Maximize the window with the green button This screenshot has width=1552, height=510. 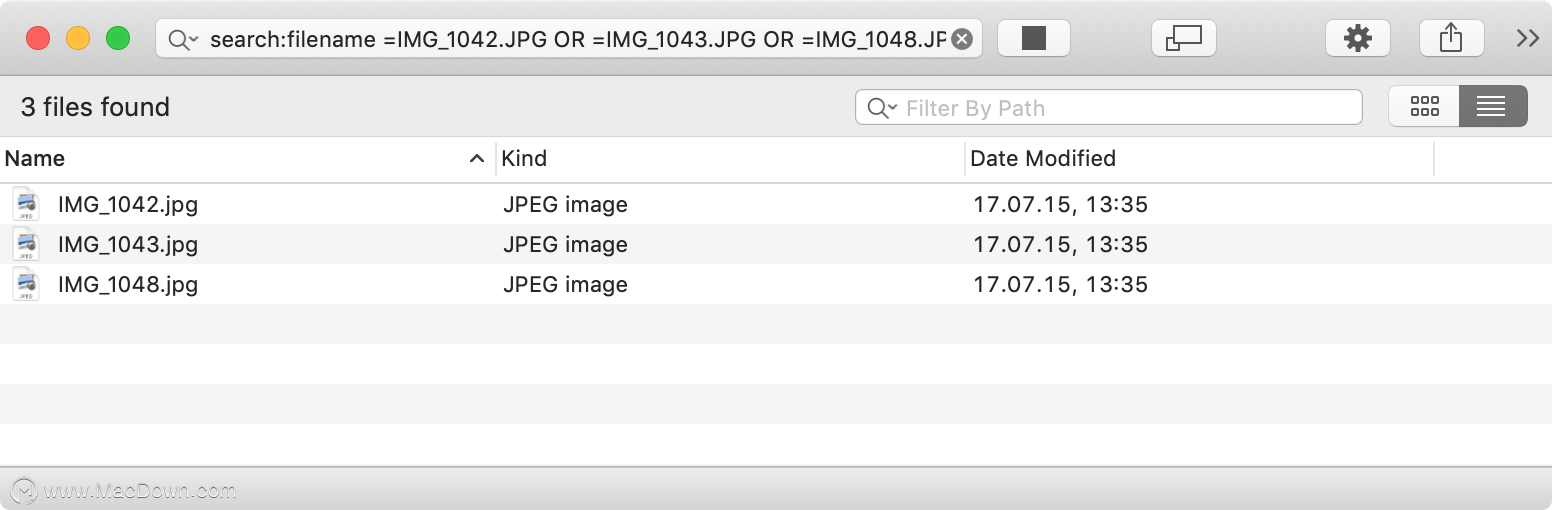[x=118, y=39]
